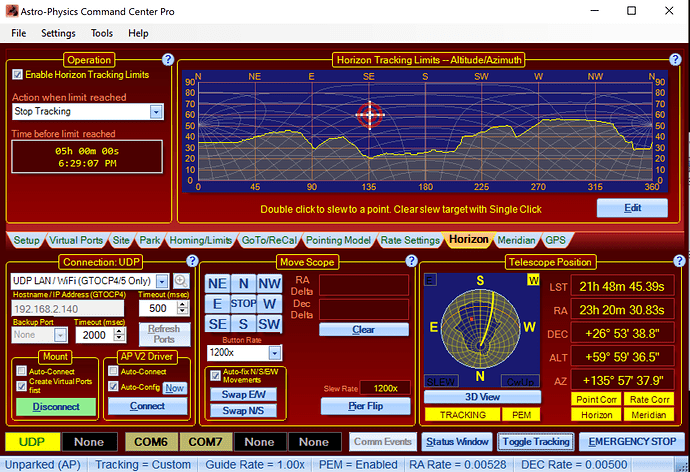Click the yellow W indicator on sky view
This screenshot has width=690, height=472.
(533, 280)
